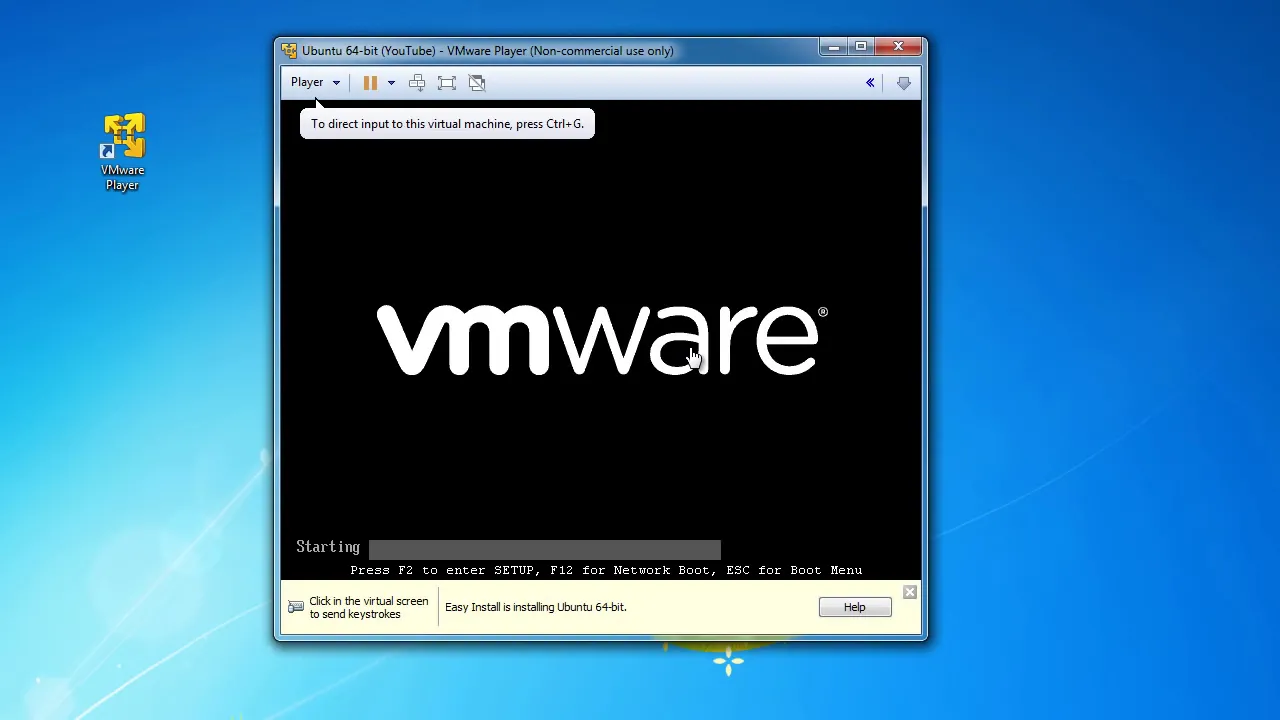Click the window title 'Ubuntu 64-bit (YouTube)'
1280x720 pixels.
368,51
